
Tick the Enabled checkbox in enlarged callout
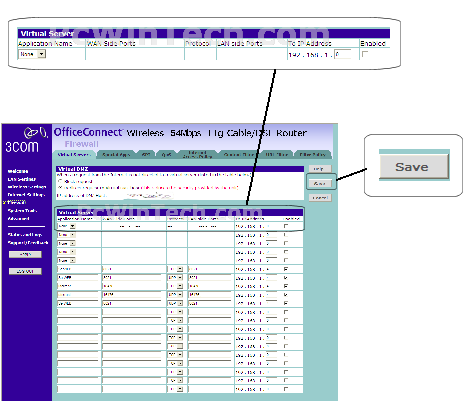365,54
